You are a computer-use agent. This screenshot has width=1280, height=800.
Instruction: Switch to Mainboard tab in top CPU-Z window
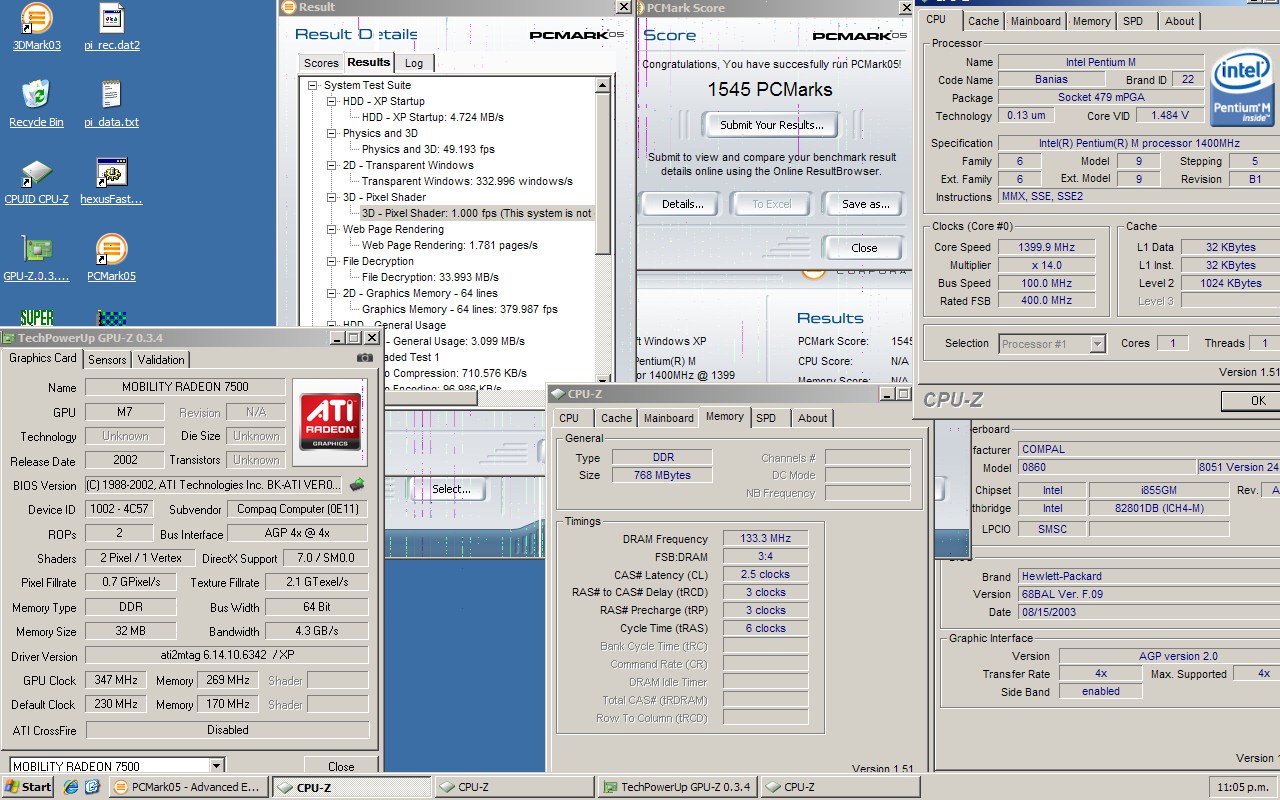coord(1035,21)
